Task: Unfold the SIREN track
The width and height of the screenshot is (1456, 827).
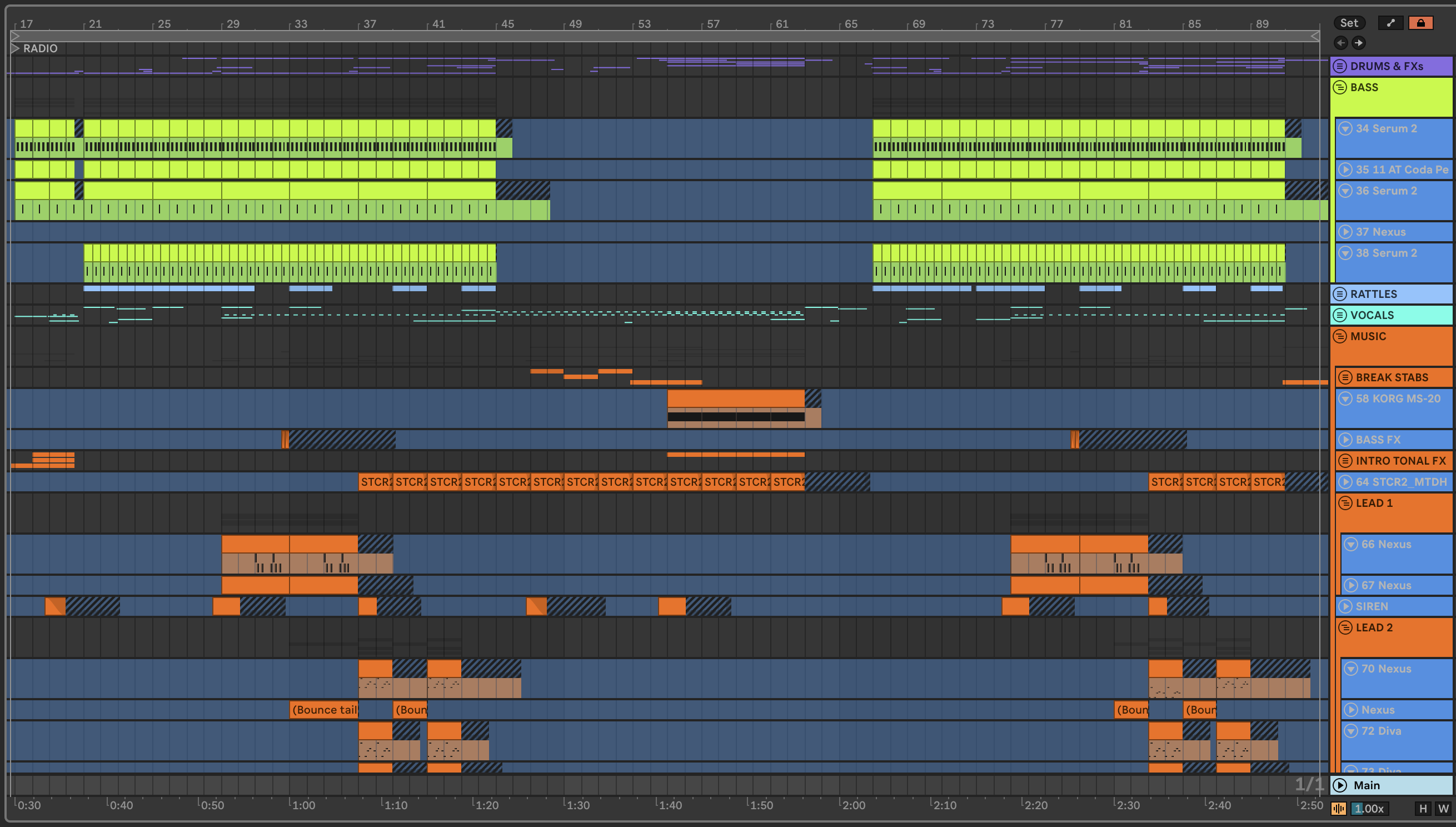Action: click(x=1345, y=606)
